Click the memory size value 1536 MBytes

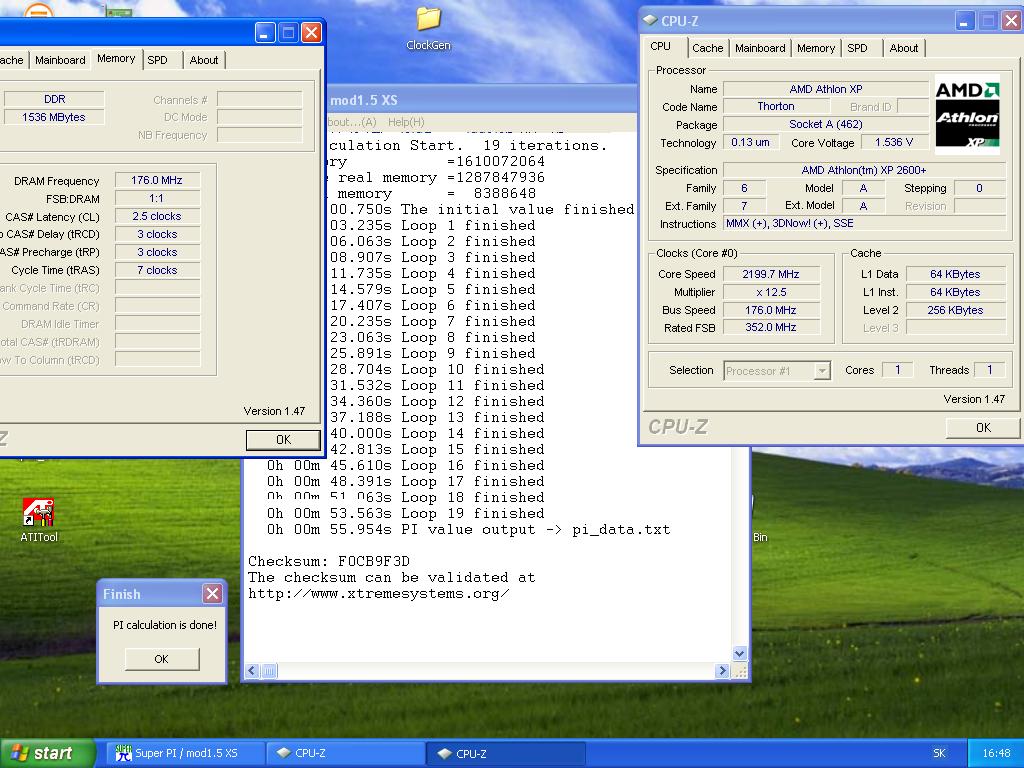point(54,117)
